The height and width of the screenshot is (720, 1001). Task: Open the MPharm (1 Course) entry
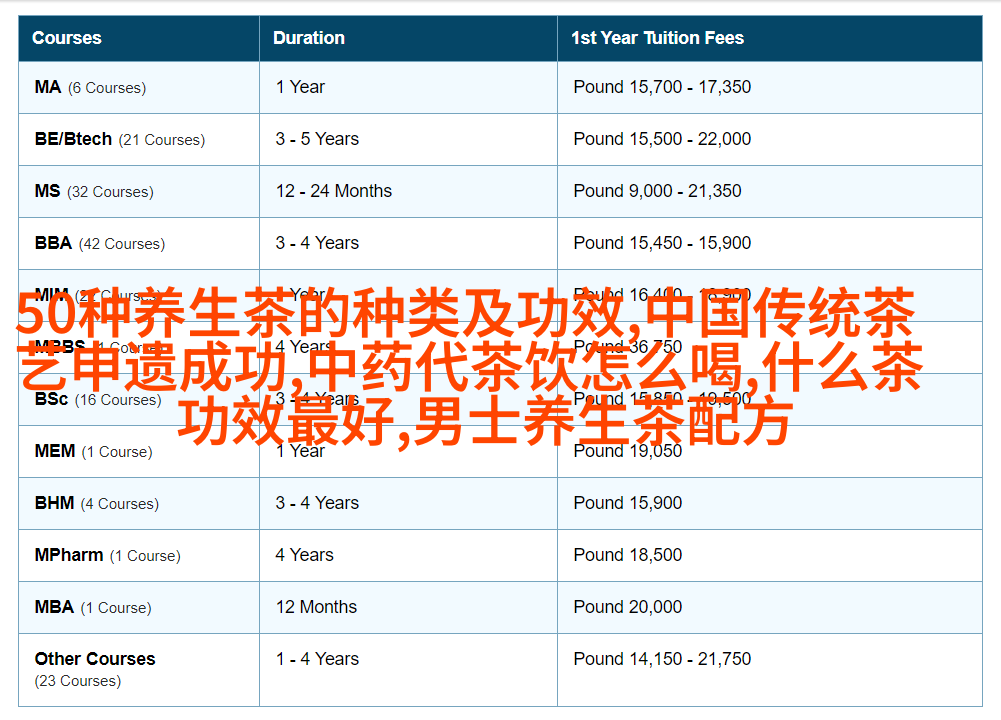tap(107, 555)
